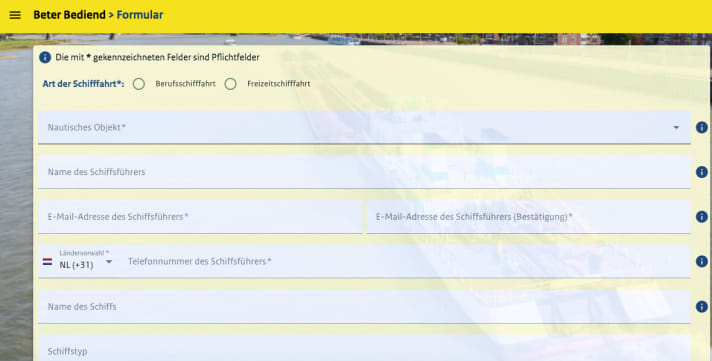Viewport: 712px width, 361px height.
Task: Click the Formular breadcrumb title
Action: click(140, 15)
